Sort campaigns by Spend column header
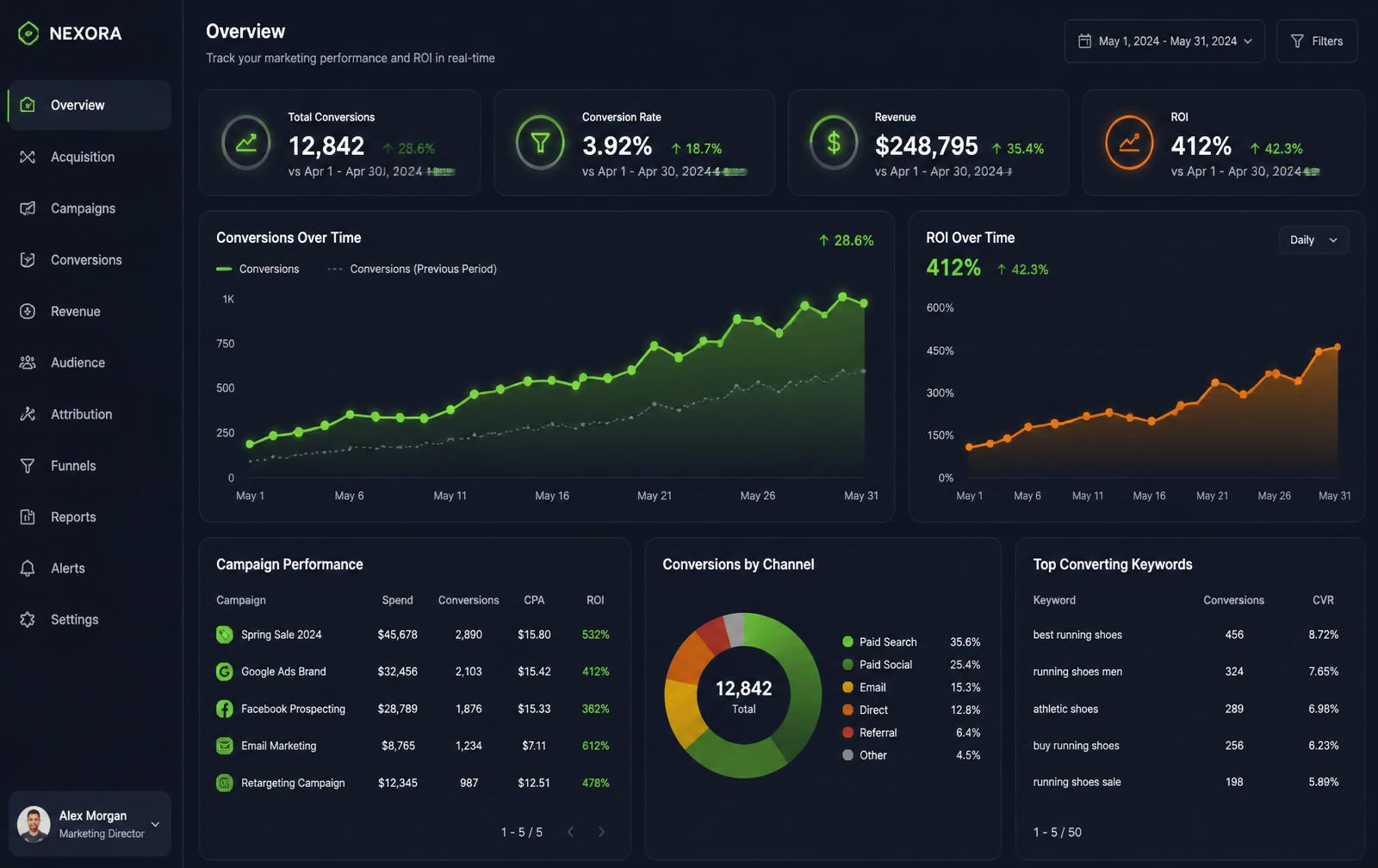 pyautogui.click(x=397, y=600)
